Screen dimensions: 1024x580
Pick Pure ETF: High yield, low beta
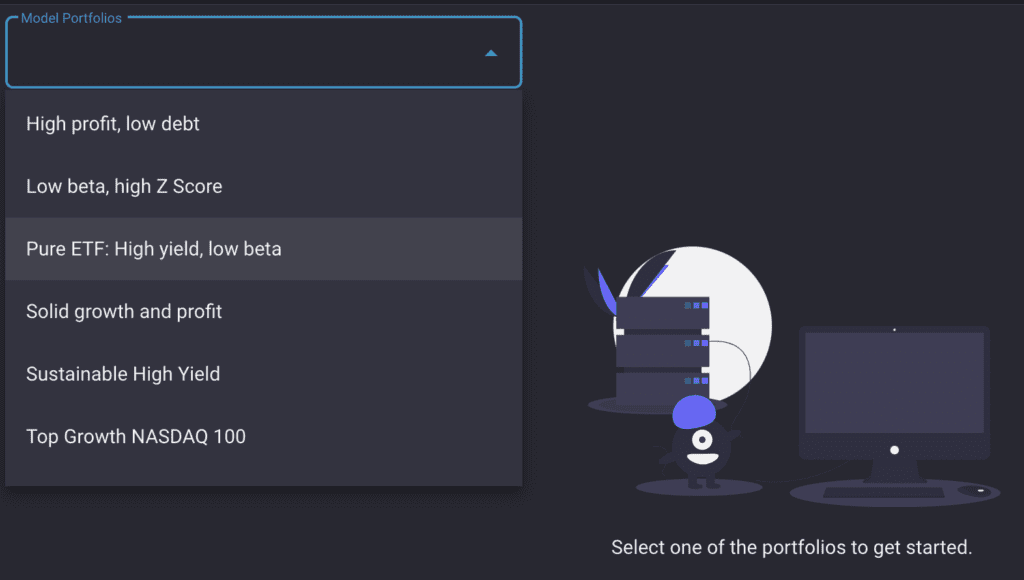click(x=263, y=249)
